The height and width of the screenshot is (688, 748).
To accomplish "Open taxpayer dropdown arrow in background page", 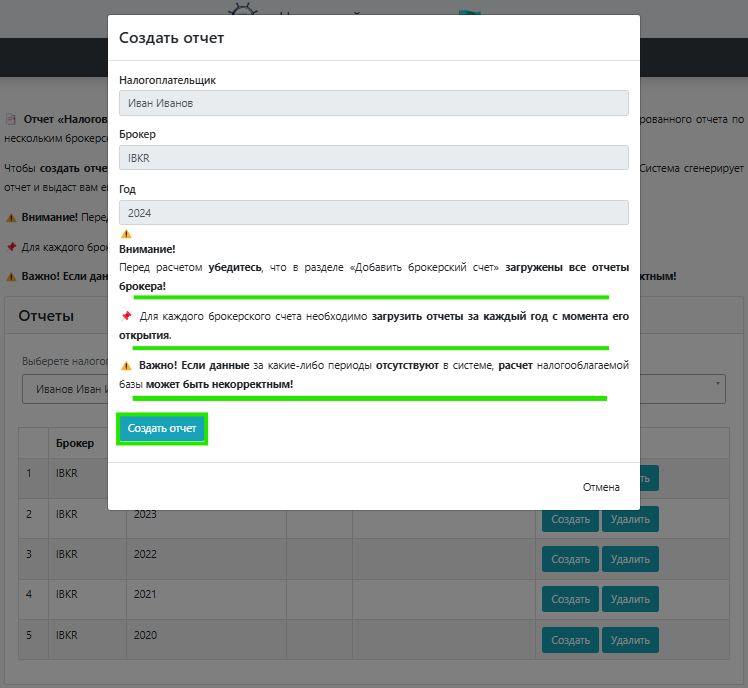I will (717, 384).
